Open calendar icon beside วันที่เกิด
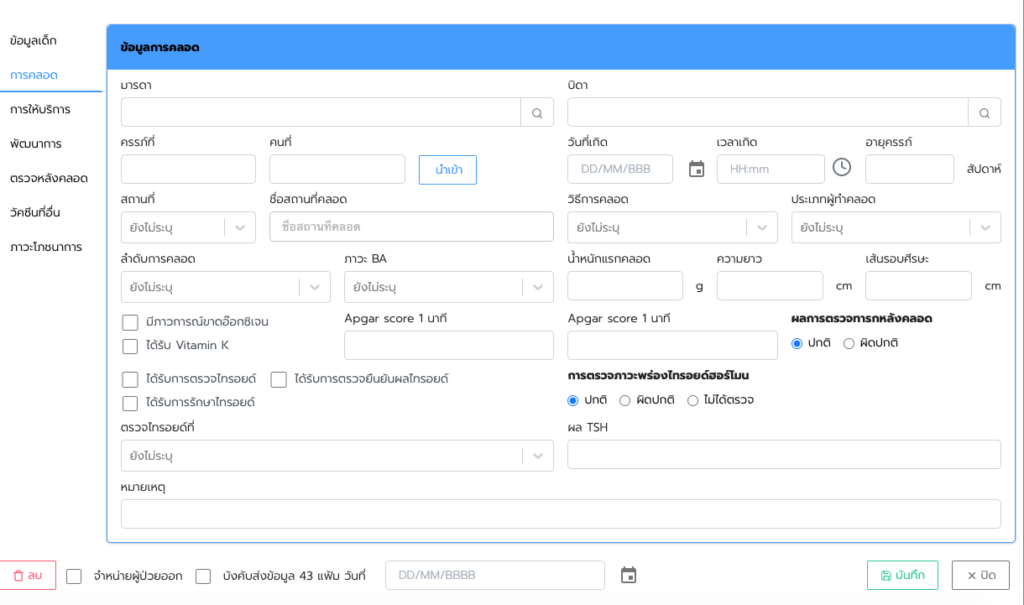Viewport: 1024px width, 605px height. pyautogui.click(x=697, y=169)
